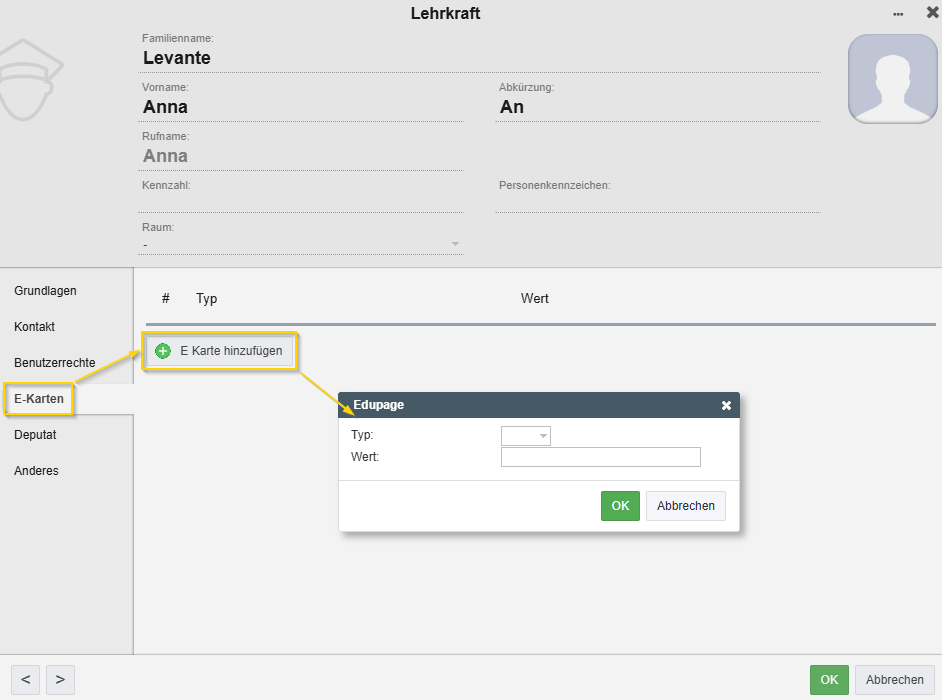The image size is (942, 700).
Task: Show the Deputat tab
Action: (x=35, y=435)
